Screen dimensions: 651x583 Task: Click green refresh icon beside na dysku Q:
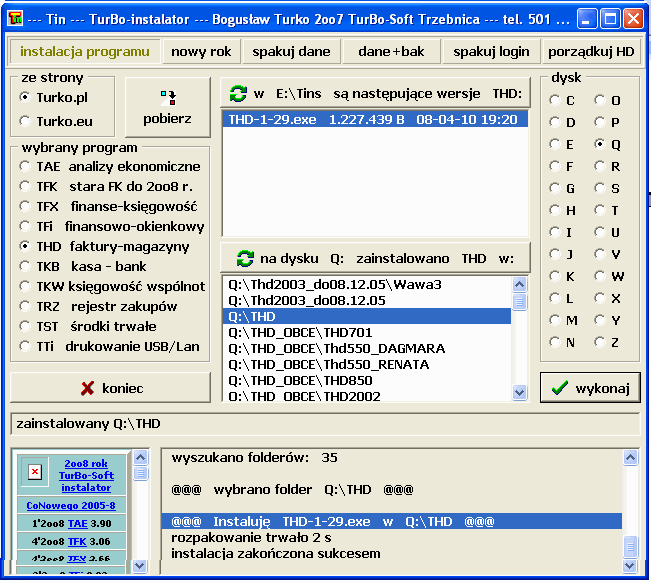tap(244, 257)
